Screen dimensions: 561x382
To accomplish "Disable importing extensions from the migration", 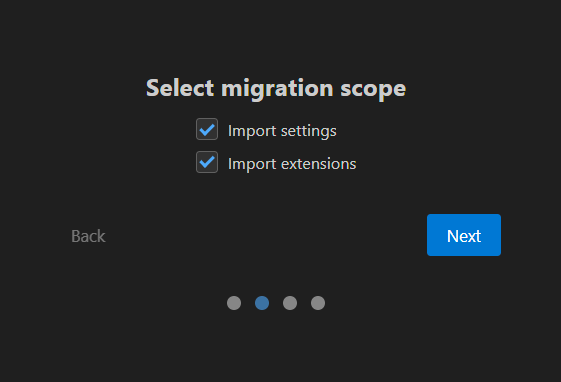I will pos(207,162).
